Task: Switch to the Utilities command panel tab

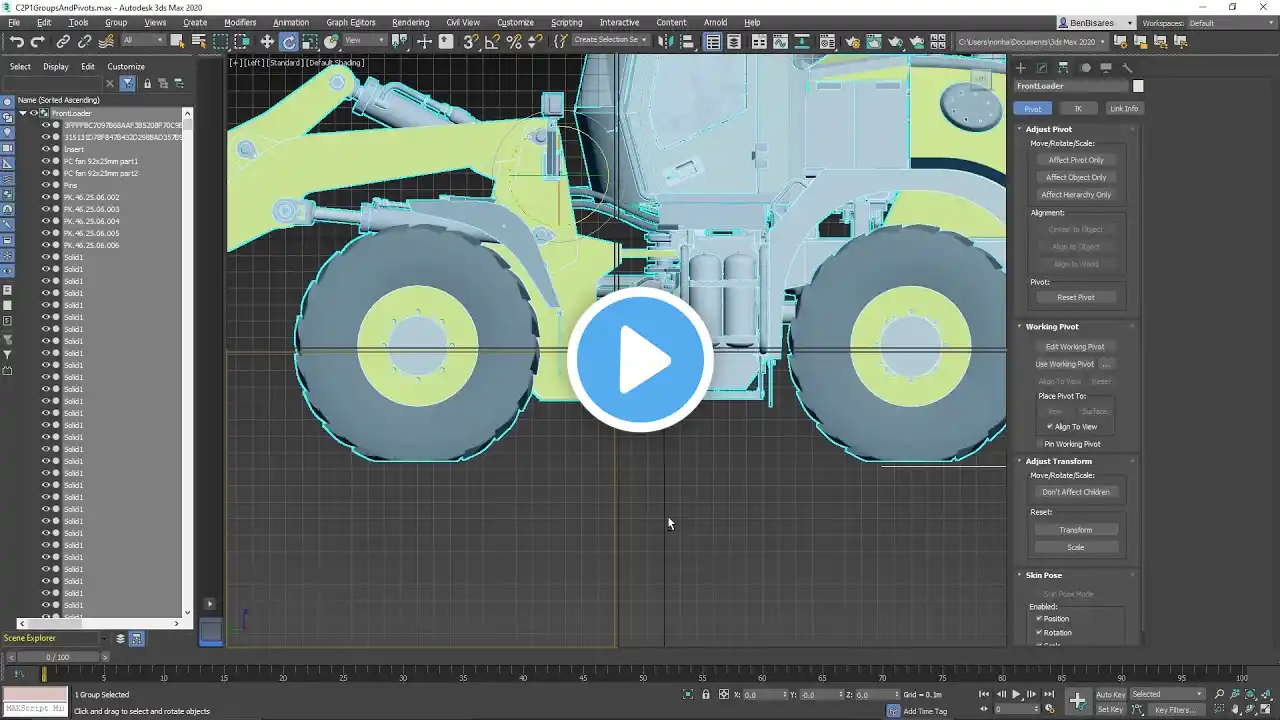Action: pyautogui.click(x=1127, y=68)
